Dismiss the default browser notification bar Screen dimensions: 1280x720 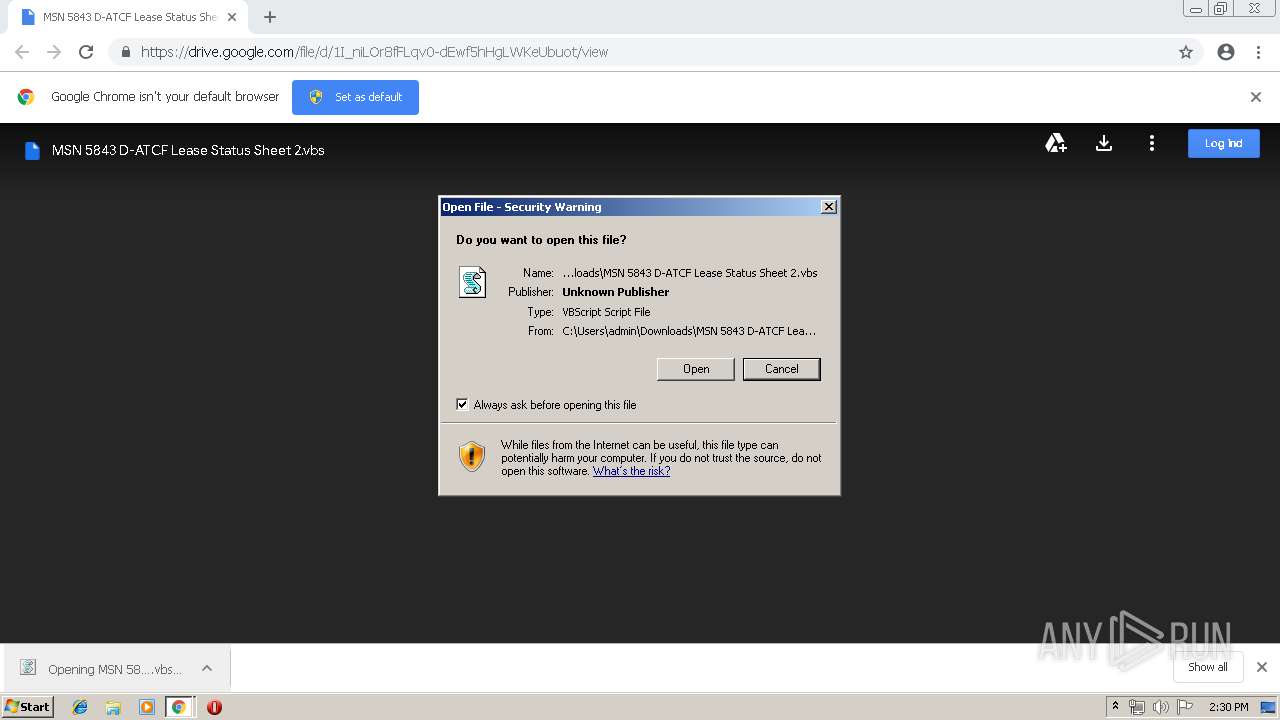(1256, 97)
